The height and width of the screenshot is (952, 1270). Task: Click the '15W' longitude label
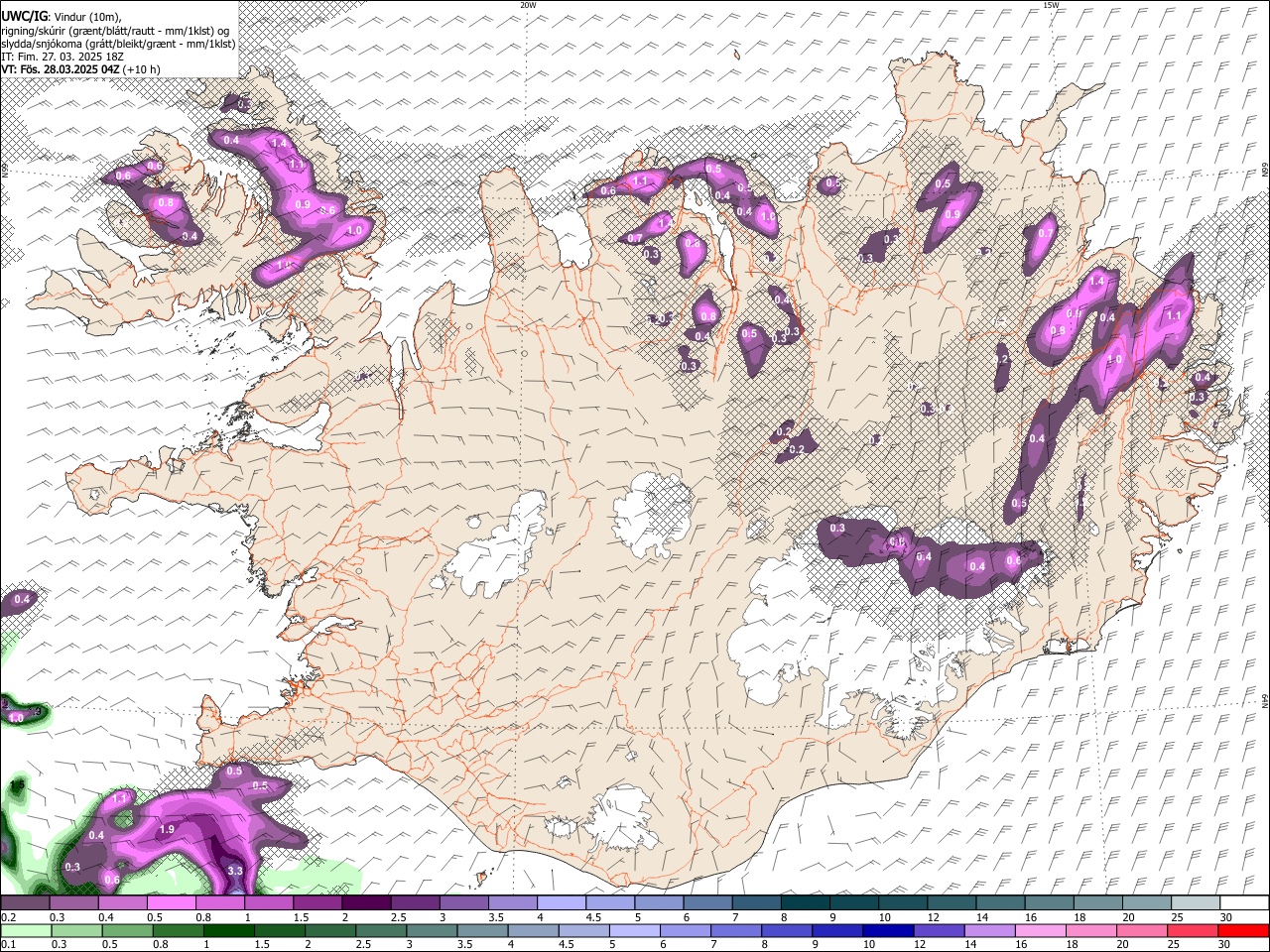(1051, 5)
